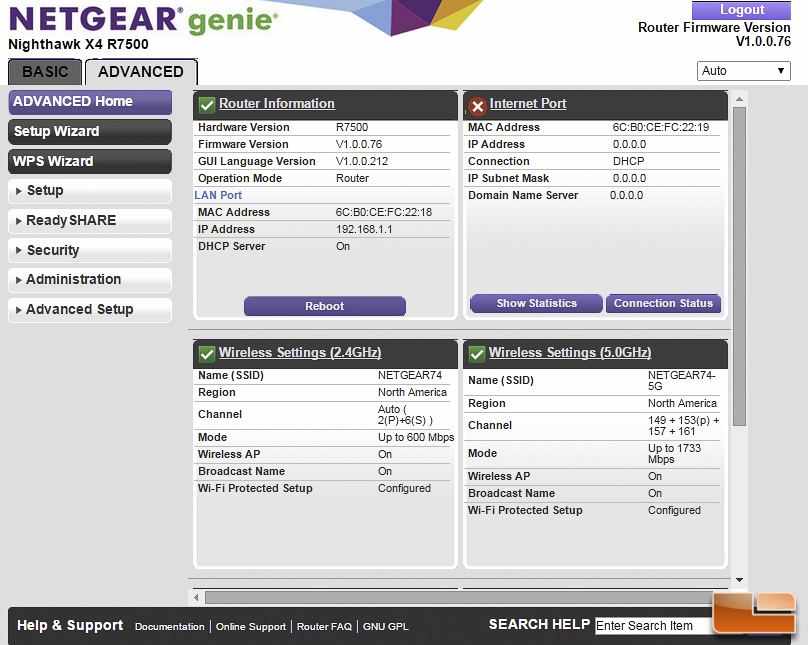Switch to the BASIC tab
The width and height of the screenshot is (808, 645).
[x=45, y=72]
